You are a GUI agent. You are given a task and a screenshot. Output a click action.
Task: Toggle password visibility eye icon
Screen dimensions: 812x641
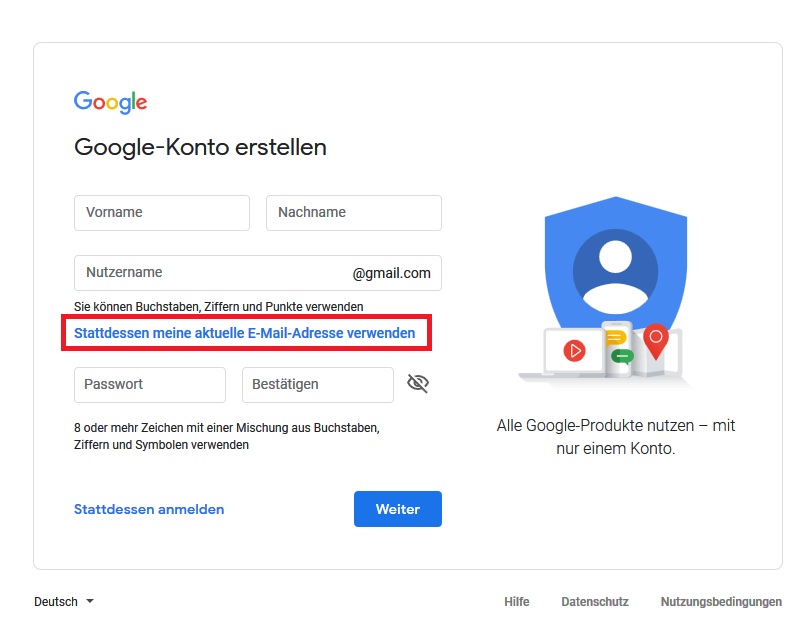coord(418,384)
